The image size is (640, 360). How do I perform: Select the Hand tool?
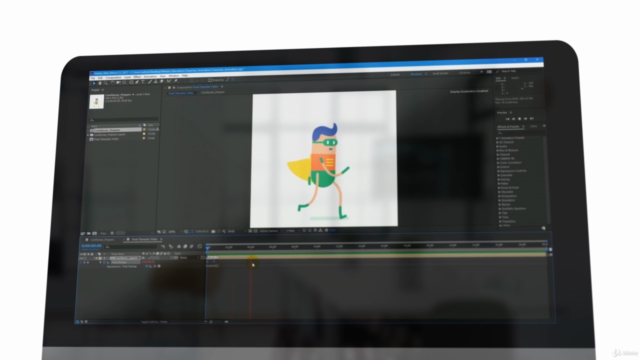tap(100, 83)
